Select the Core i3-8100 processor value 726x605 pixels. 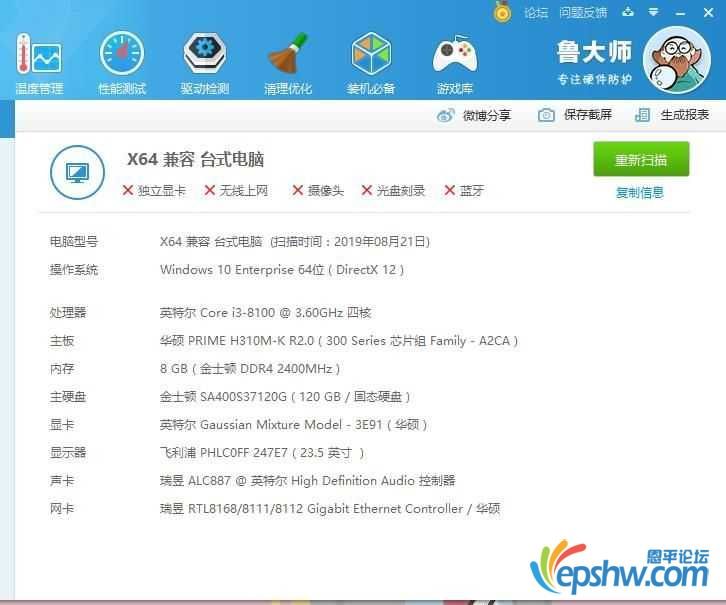coord(265,313)
